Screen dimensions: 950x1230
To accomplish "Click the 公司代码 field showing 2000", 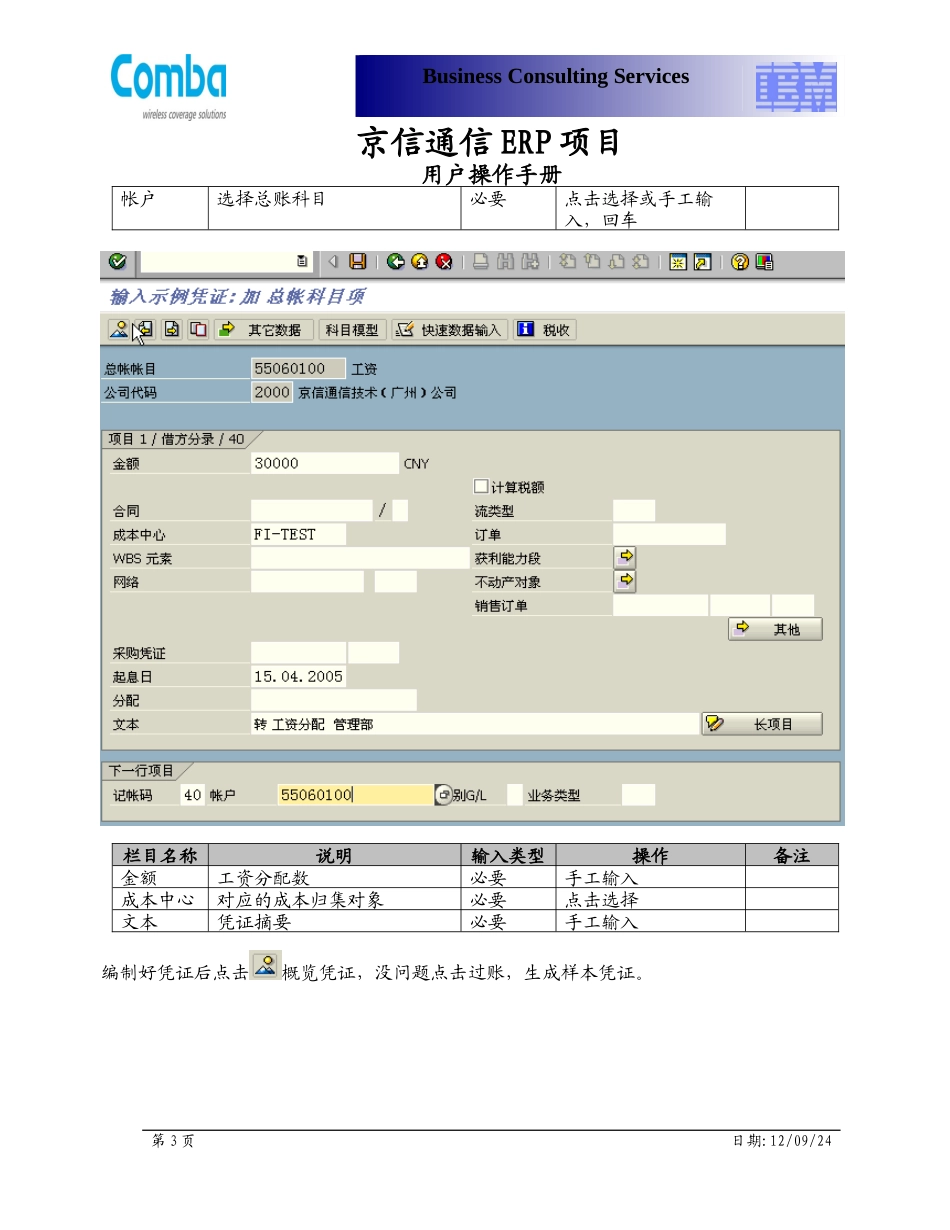I will [x=272, y=392].
